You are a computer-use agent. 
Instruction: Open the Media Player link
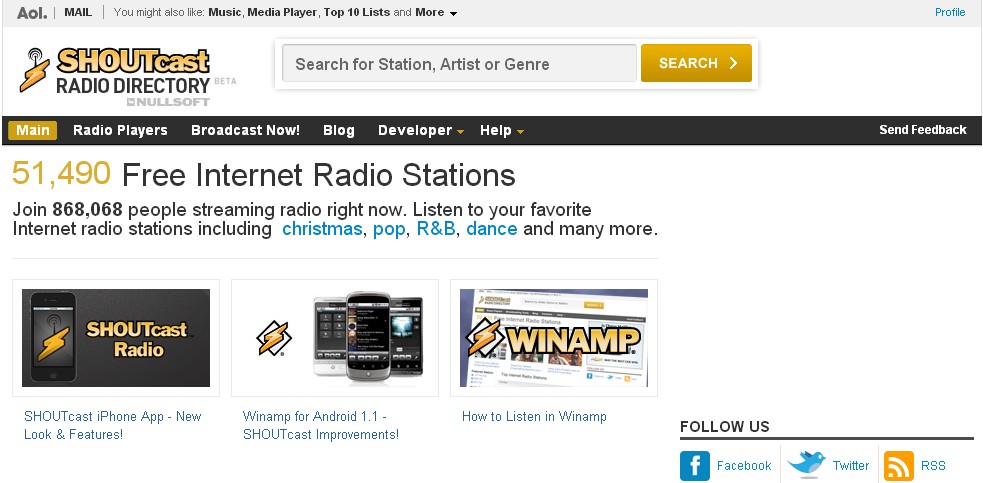[x=282, y=12]
